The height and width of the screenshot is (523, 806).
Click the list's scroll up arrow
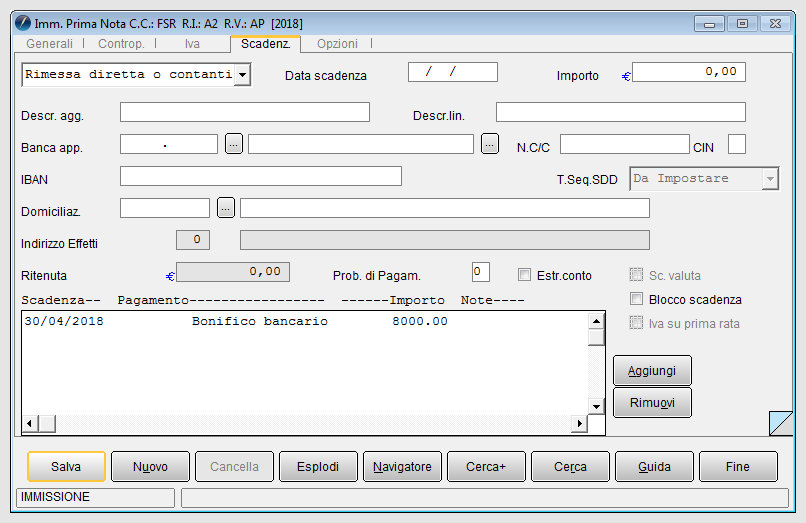pyautogui.click(x=596, y=321)
